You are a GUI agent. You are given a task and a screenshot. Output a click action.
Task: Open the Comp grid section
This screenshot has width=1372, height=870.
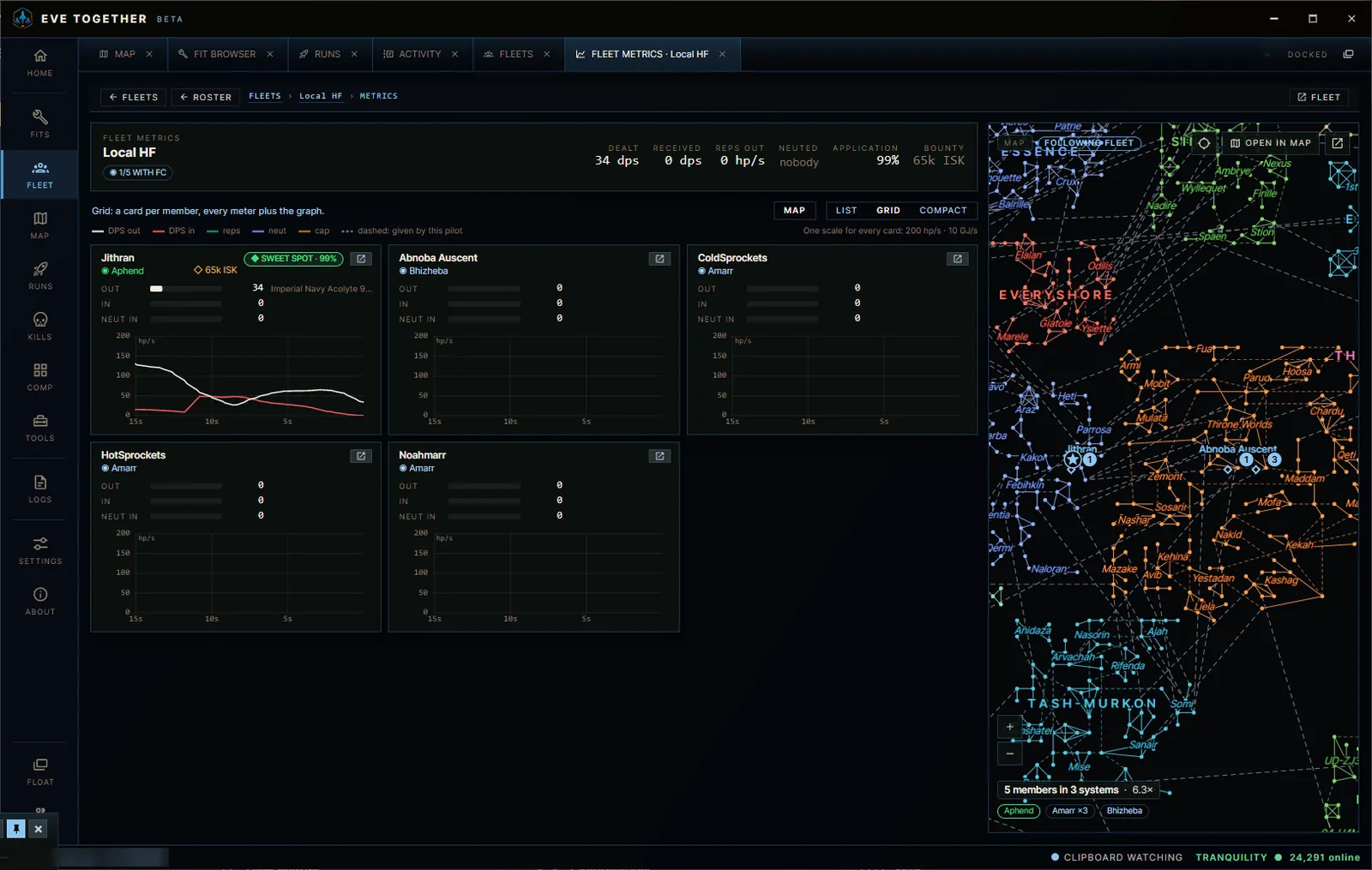[39, 377]
